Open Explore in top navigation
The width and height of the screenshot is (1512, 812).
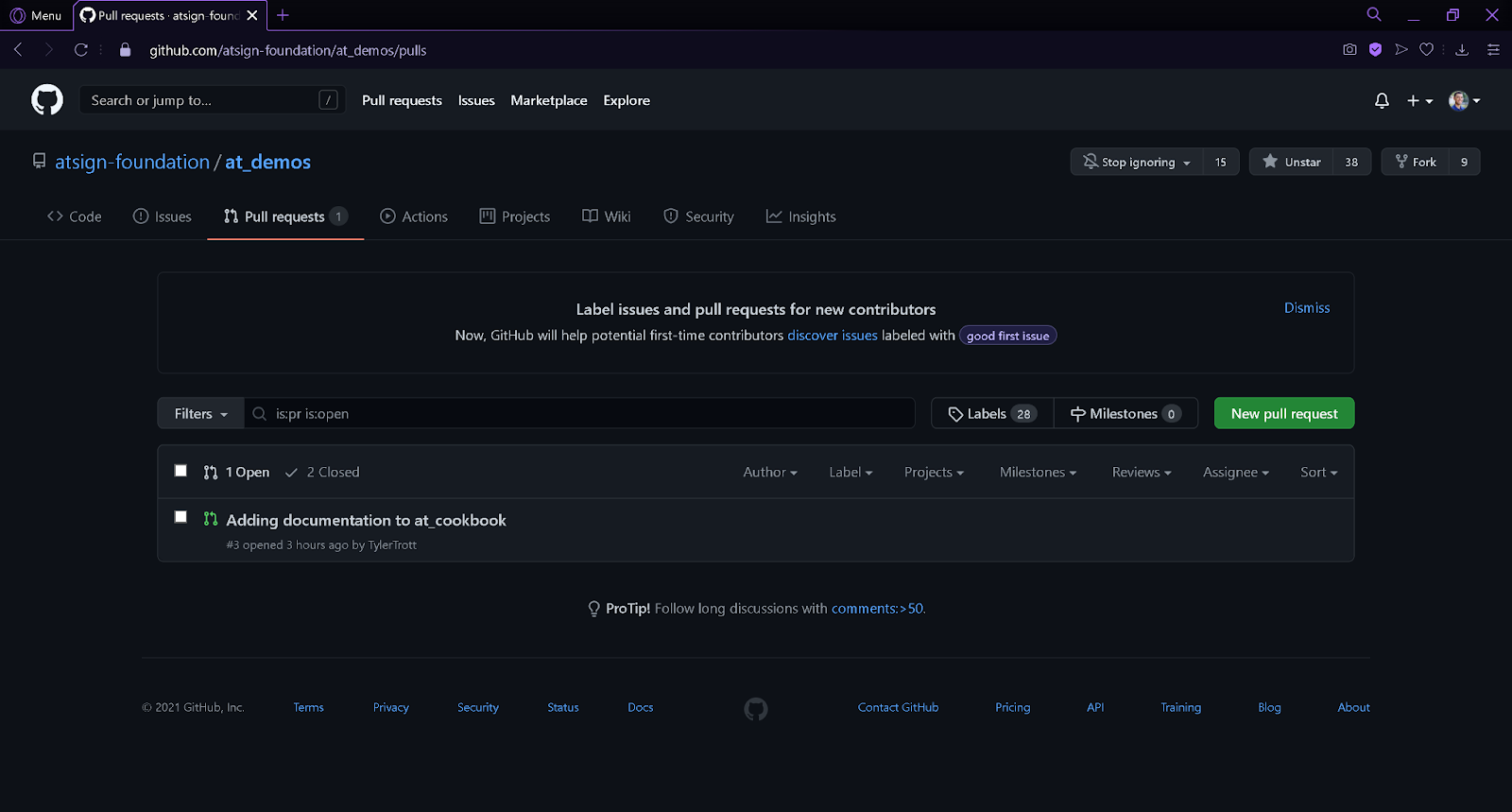pyautogui.click(x=627, y=100)
